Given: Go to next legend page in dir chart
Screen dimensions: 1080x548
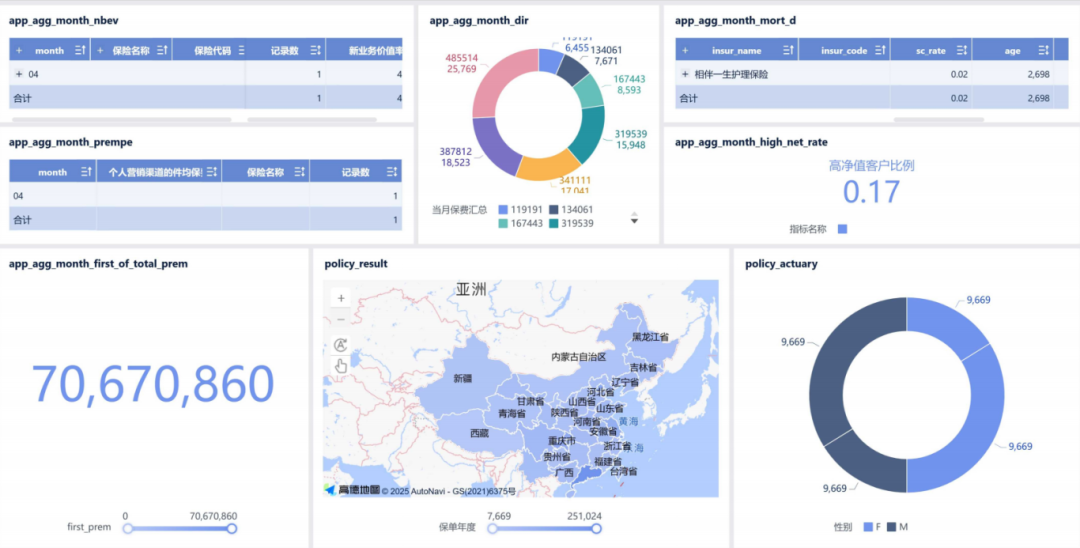Looking at the screenshot, I should coord(634,222).
